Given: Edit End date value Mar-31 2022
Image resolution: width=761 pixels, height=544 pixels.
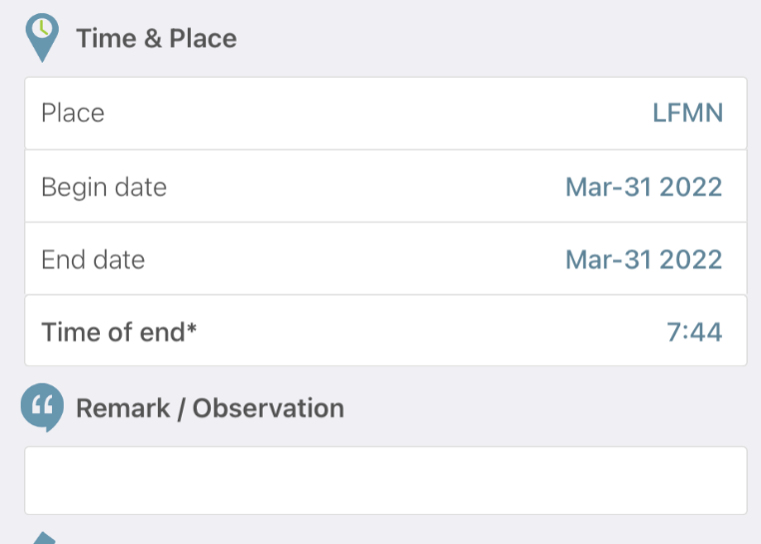Looking at the screenshot, I should [644, 259].
